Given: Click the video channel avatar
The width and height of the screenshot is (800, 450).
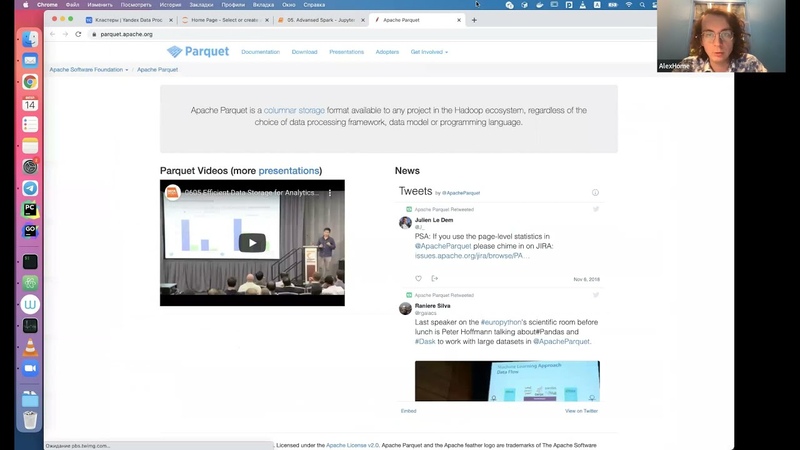Looking at the screenshot, I should tap(173, 192).
